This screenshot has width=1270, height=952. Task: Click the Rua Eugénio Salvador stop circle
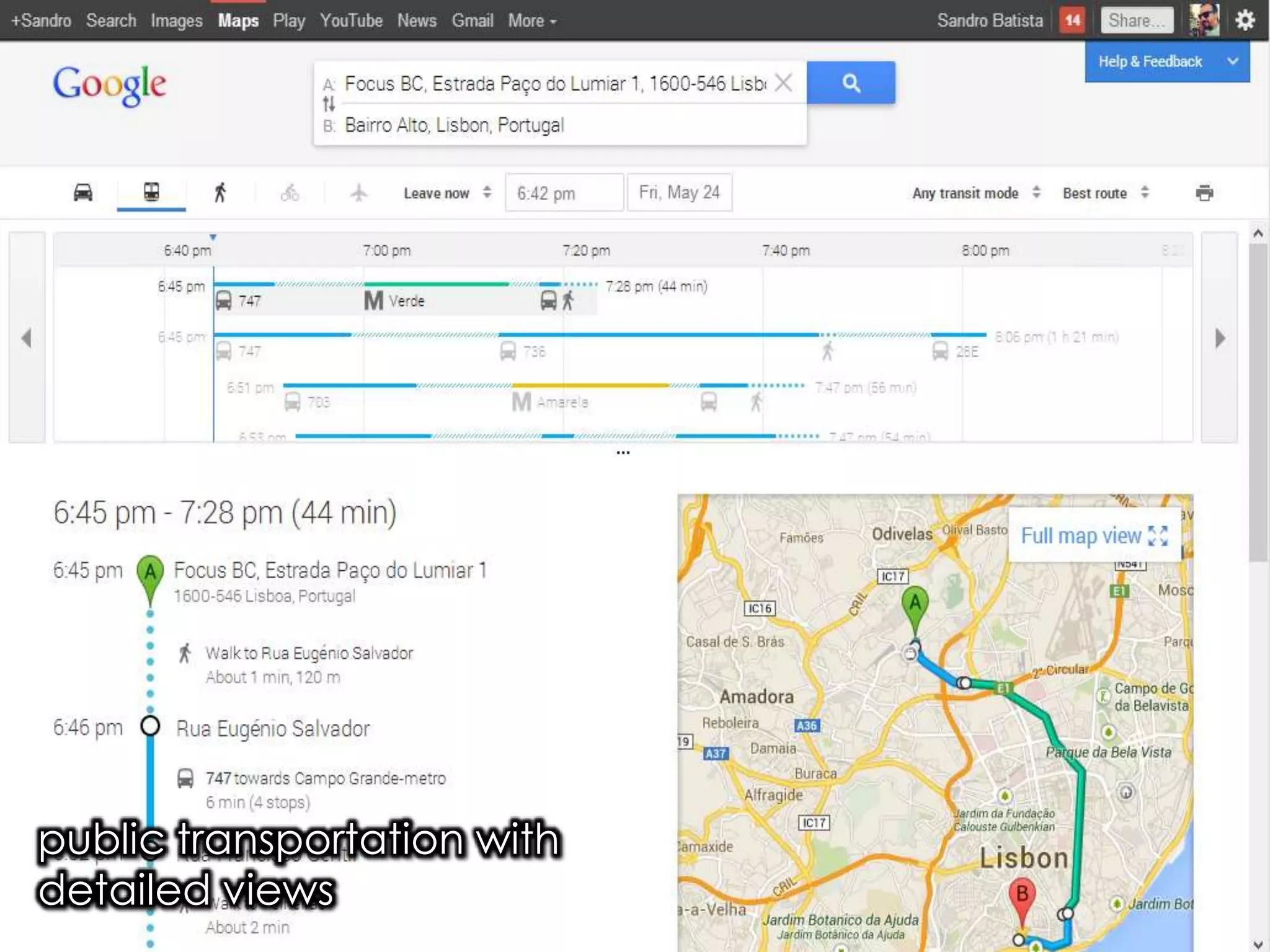tap(150, 726)
